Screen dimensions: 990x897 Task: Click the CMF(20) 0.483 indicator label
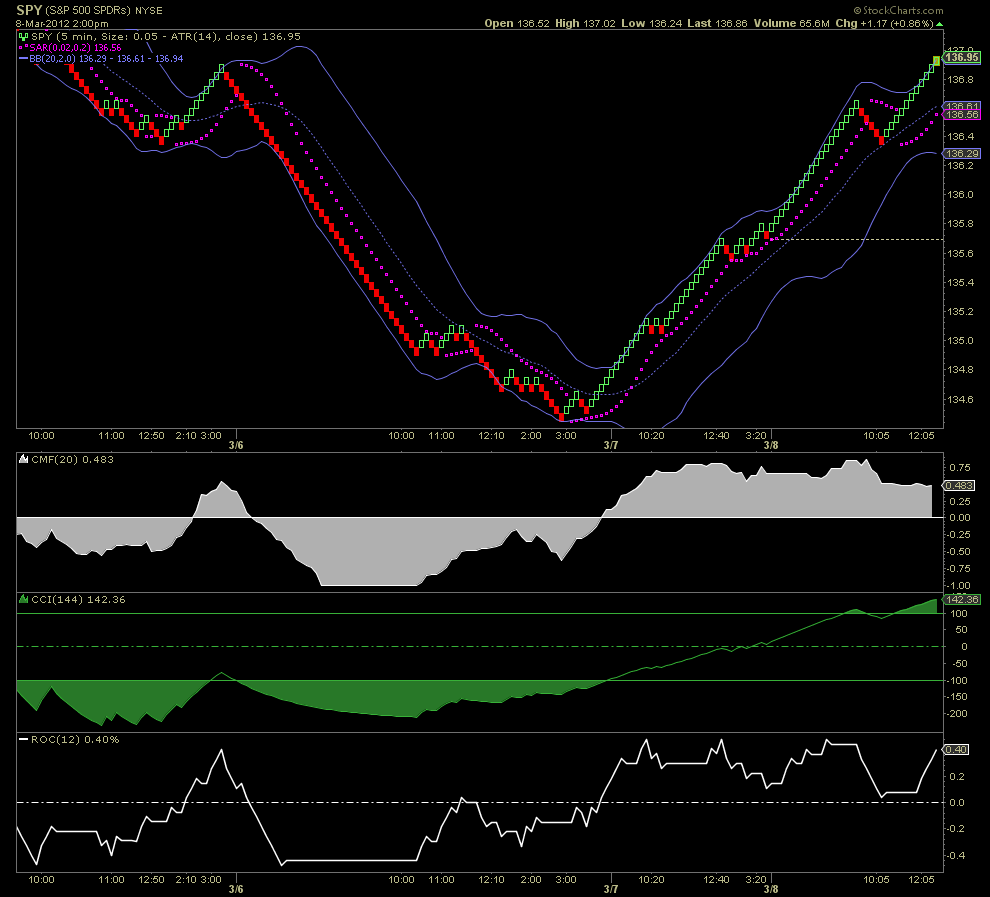tap(73, 460)
